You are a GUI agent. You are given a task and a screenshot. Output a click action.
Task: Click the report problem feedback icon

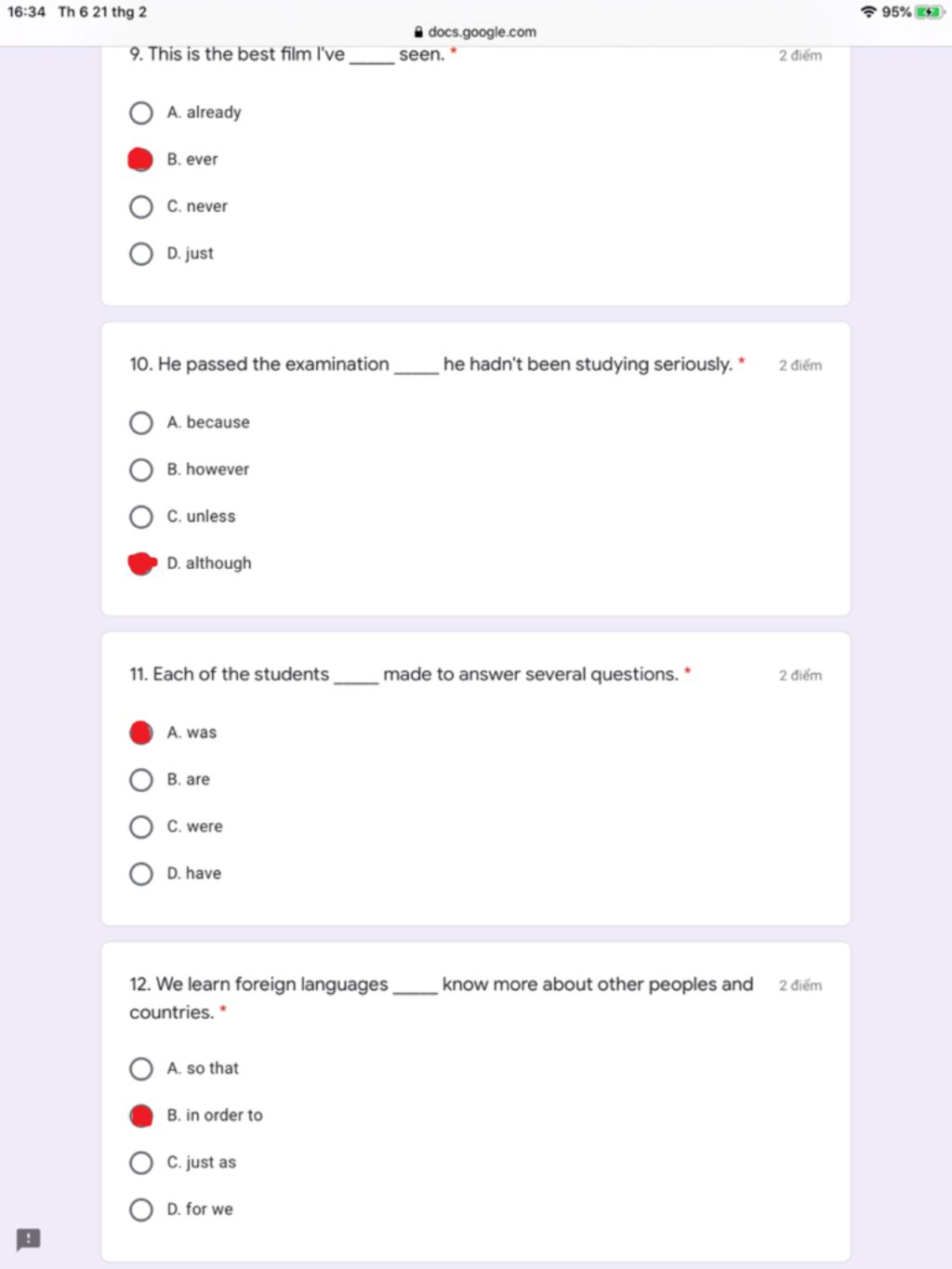29,1238
